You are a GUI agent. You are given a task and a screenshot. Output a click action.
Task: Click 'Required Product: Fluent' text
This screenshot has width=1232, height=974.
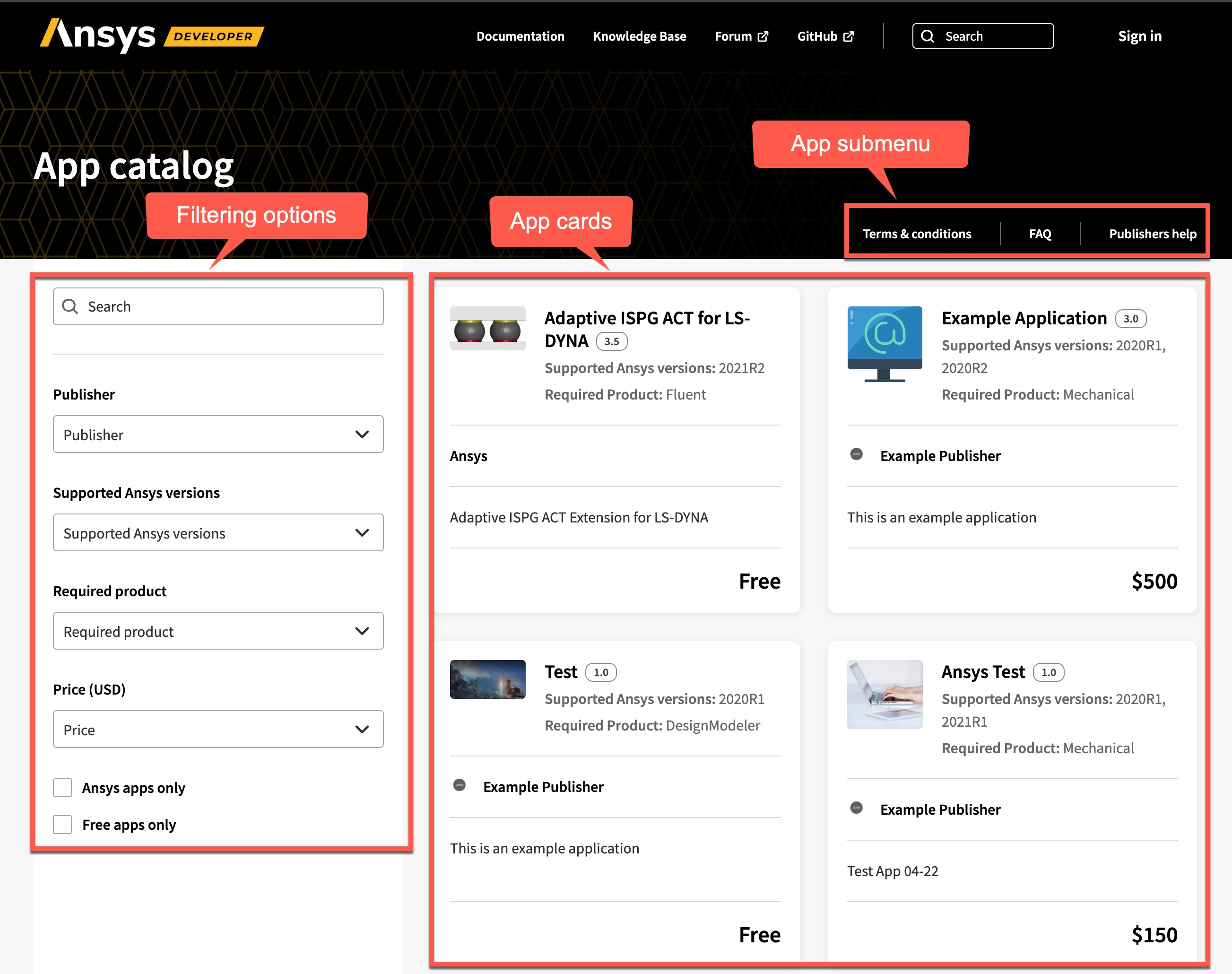point(625,395)
